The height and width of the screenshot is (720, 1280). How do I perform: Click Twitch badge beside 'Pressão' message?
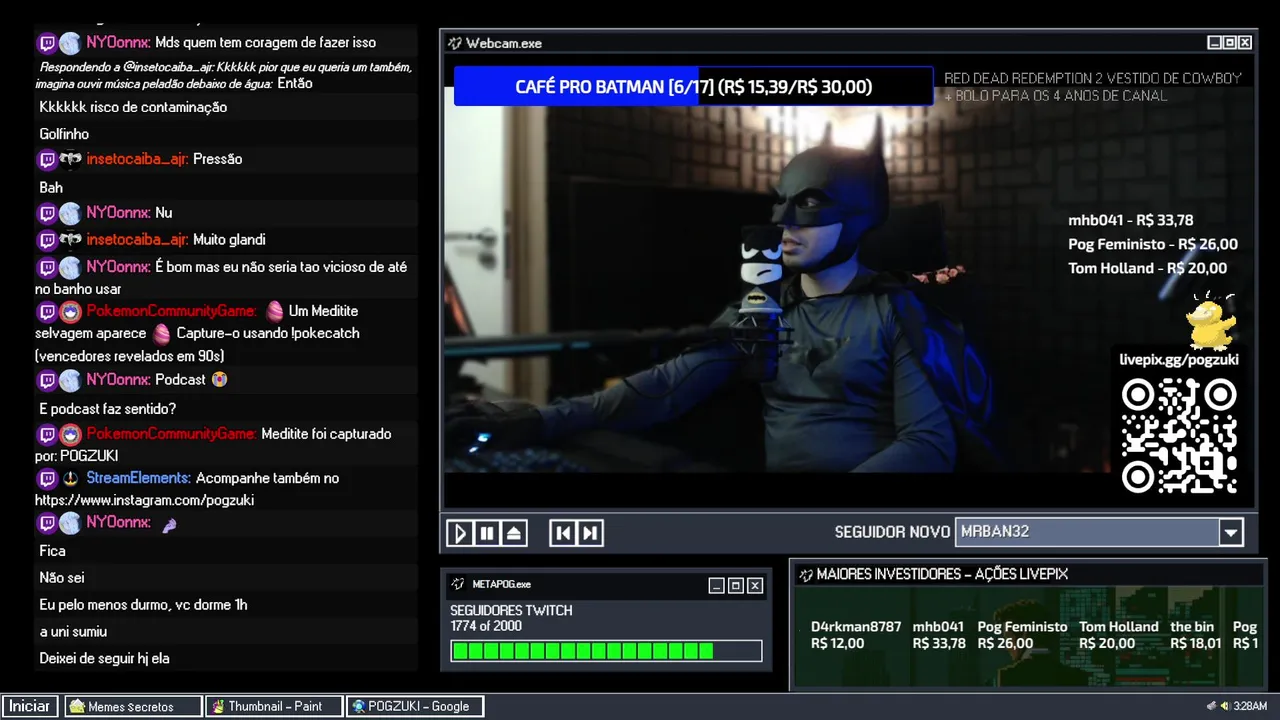pos(47,159)
